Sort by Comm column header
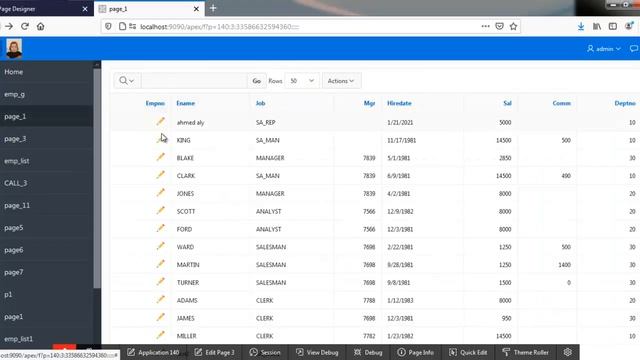This screenshot has height=360, width=640. click(x=562, y=103)
